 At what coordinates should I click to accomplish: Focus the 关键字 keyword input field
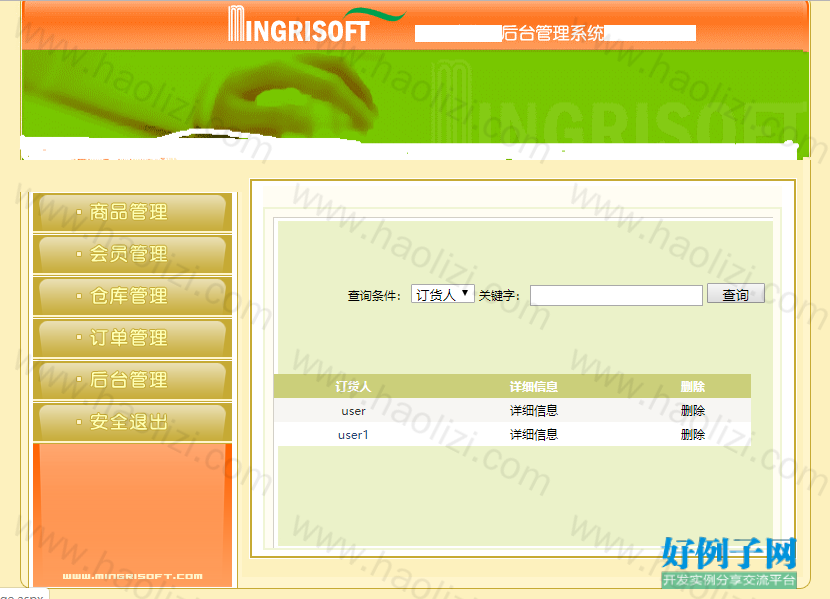(x=616, y=295)
